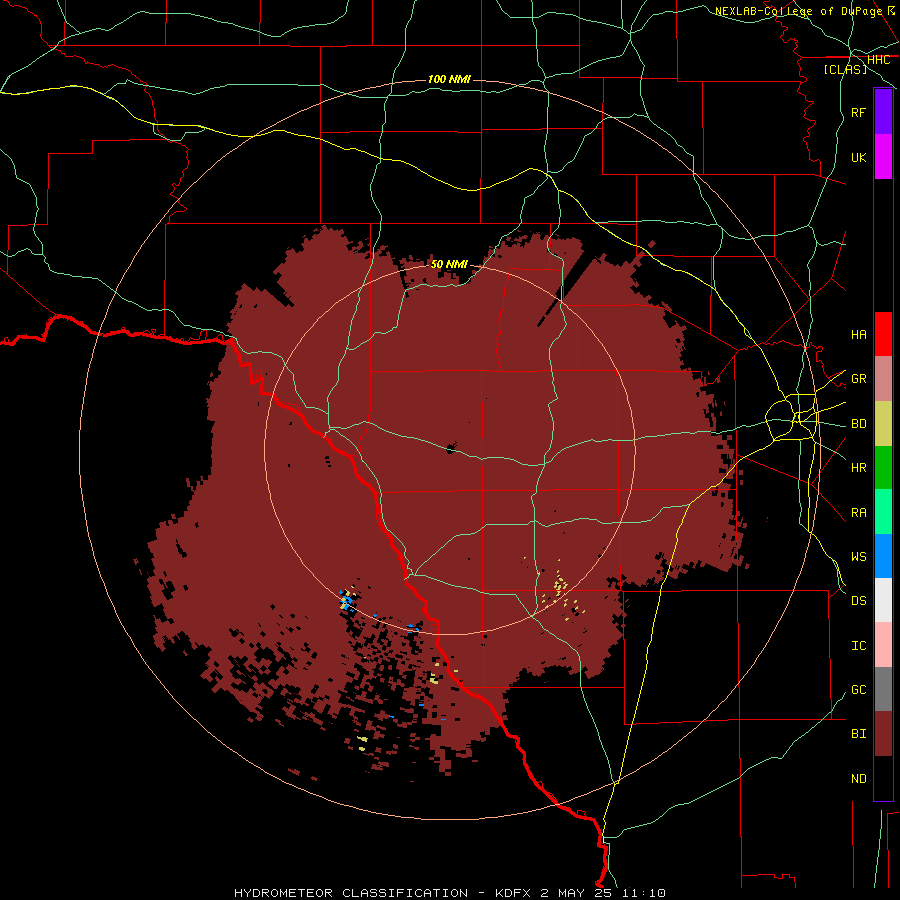Click the BD legend label
900x900 pixels.
[x=858, y=424]
